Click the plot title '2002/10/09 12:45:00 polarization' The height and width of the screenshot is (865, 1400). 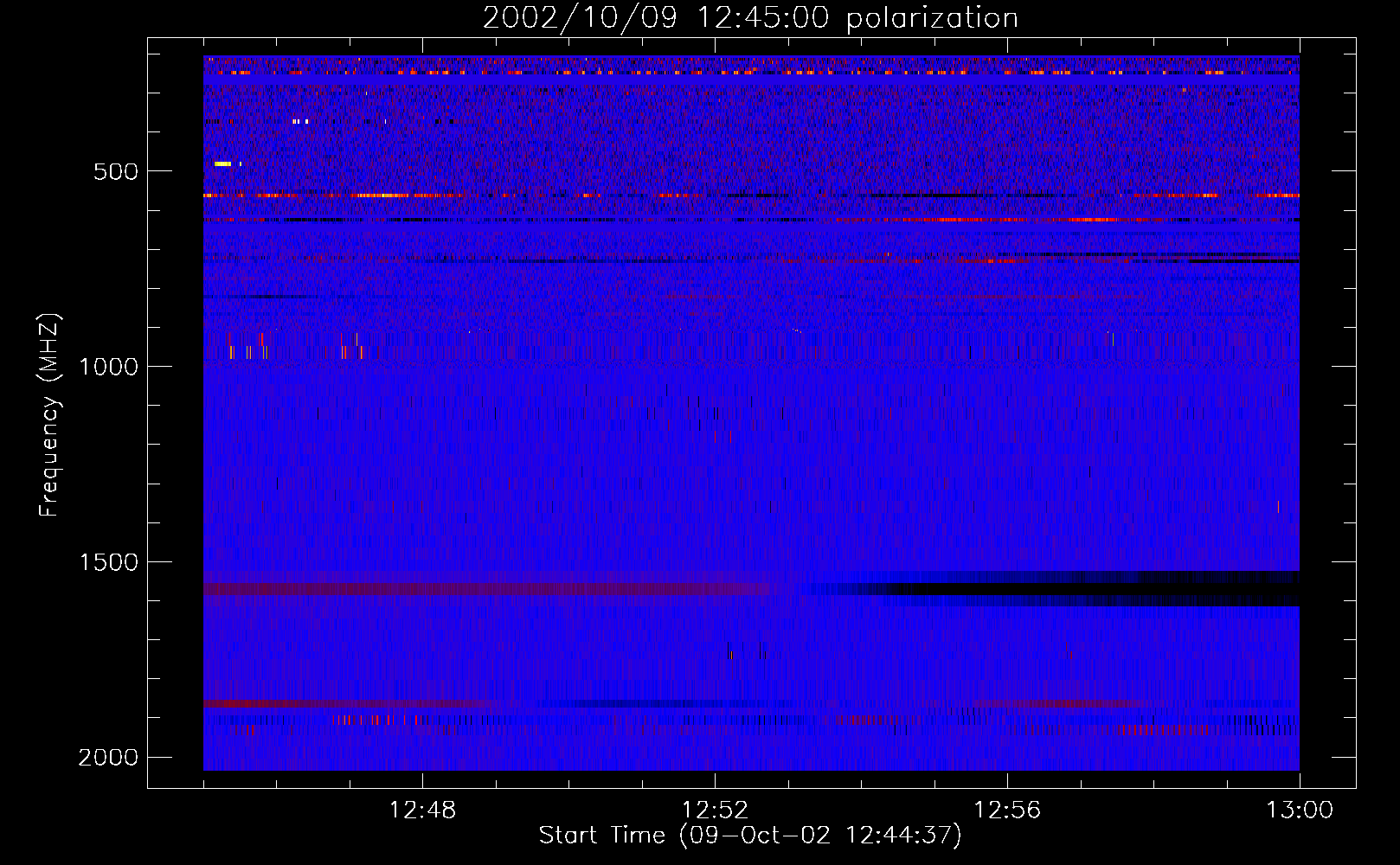click(x=750, y=18)
